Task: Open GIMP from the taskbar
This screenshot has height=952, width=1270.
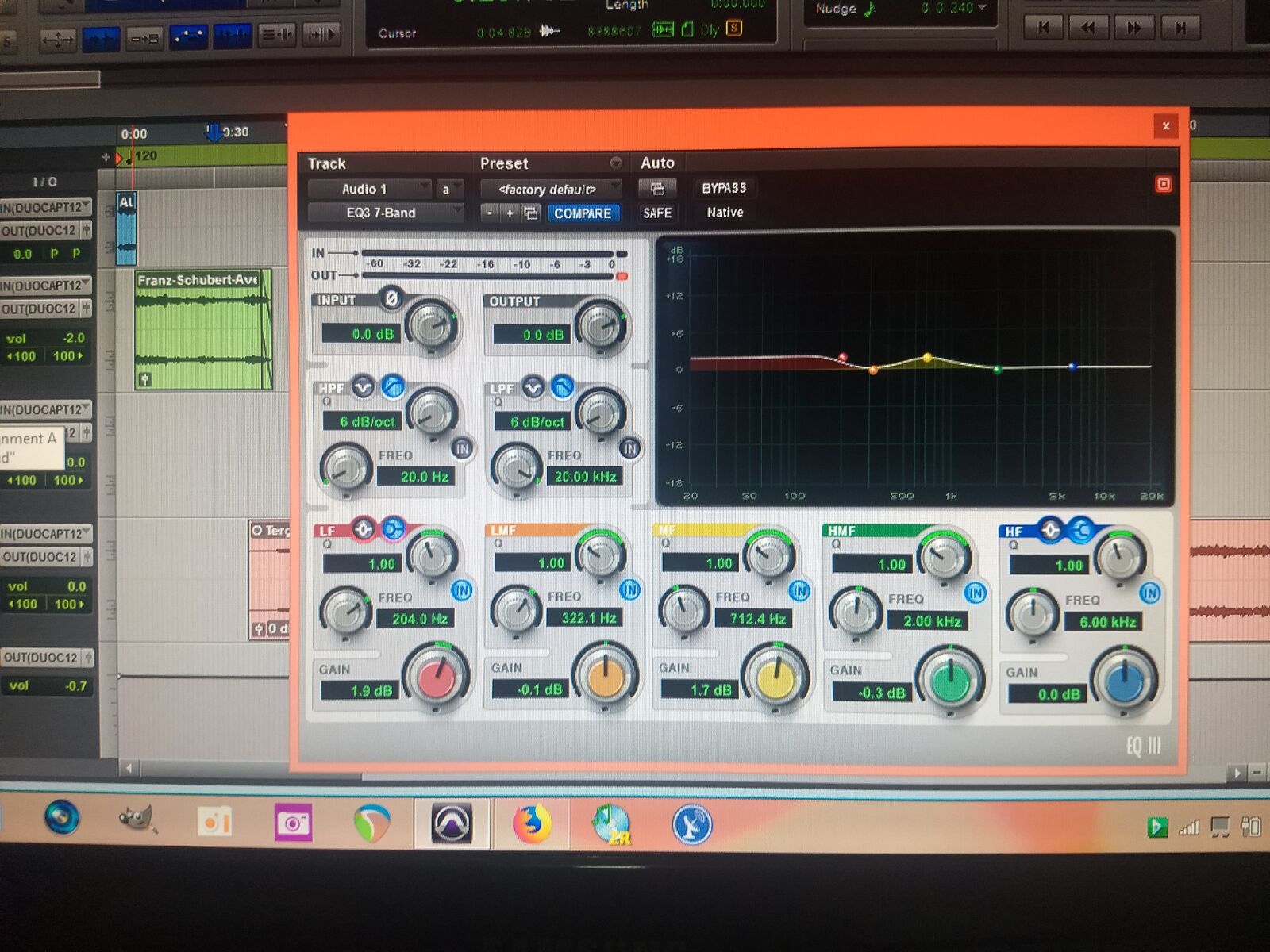Action: [138, 820]
